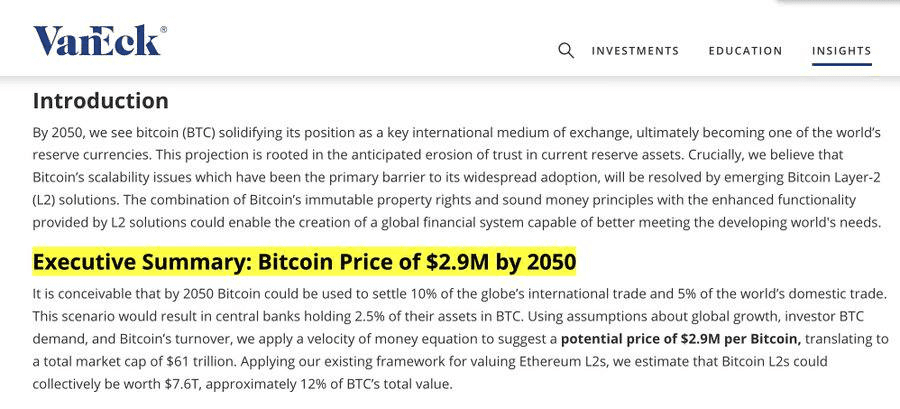Click the highlighted Executive Summary heading

(304, 262)
